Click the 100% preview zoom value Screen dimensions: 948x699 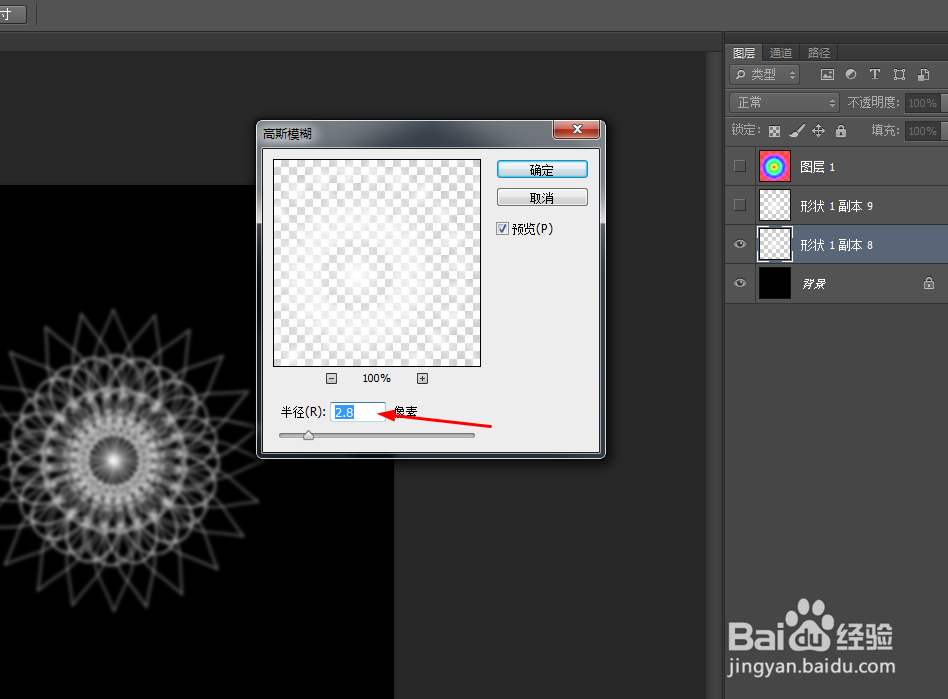pos(376,379)
